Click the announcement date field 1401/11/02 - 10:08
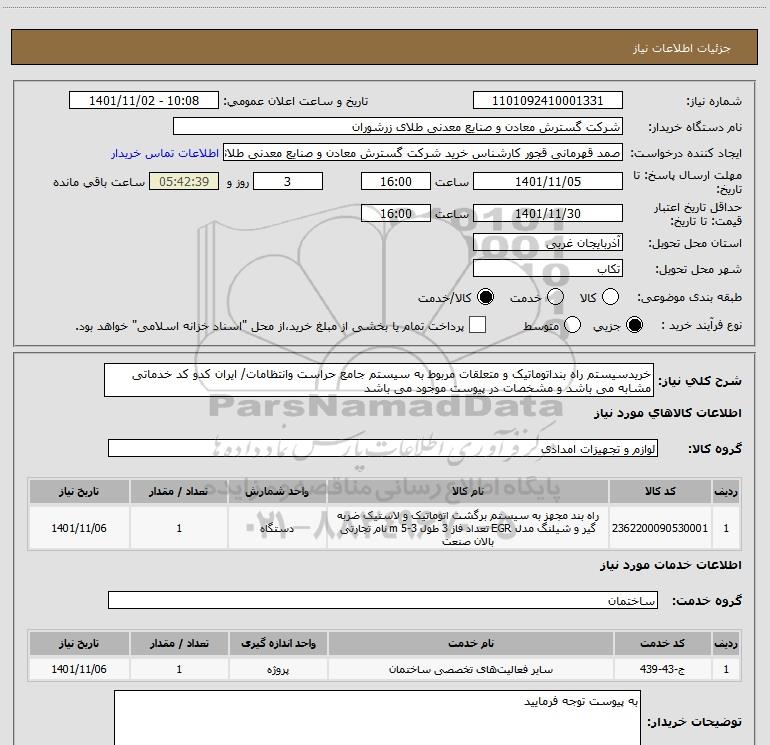This screenshot has height=745, width=770. [x=144, y=101]
